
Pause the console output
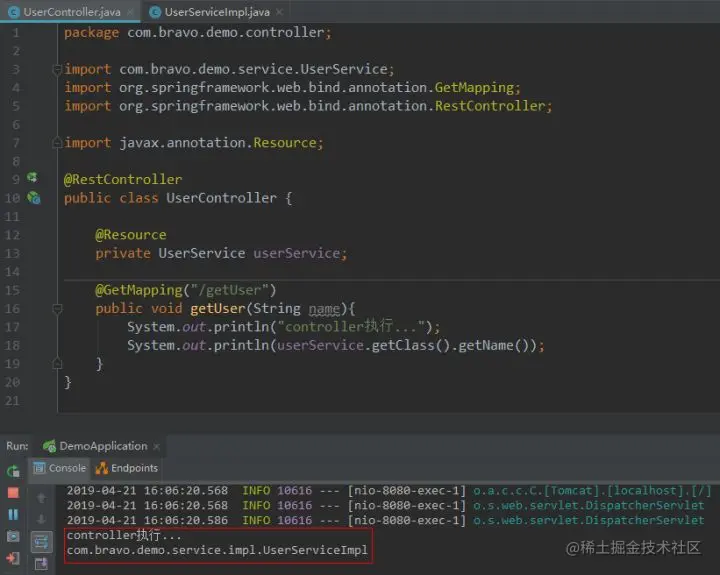pos(13,514)
